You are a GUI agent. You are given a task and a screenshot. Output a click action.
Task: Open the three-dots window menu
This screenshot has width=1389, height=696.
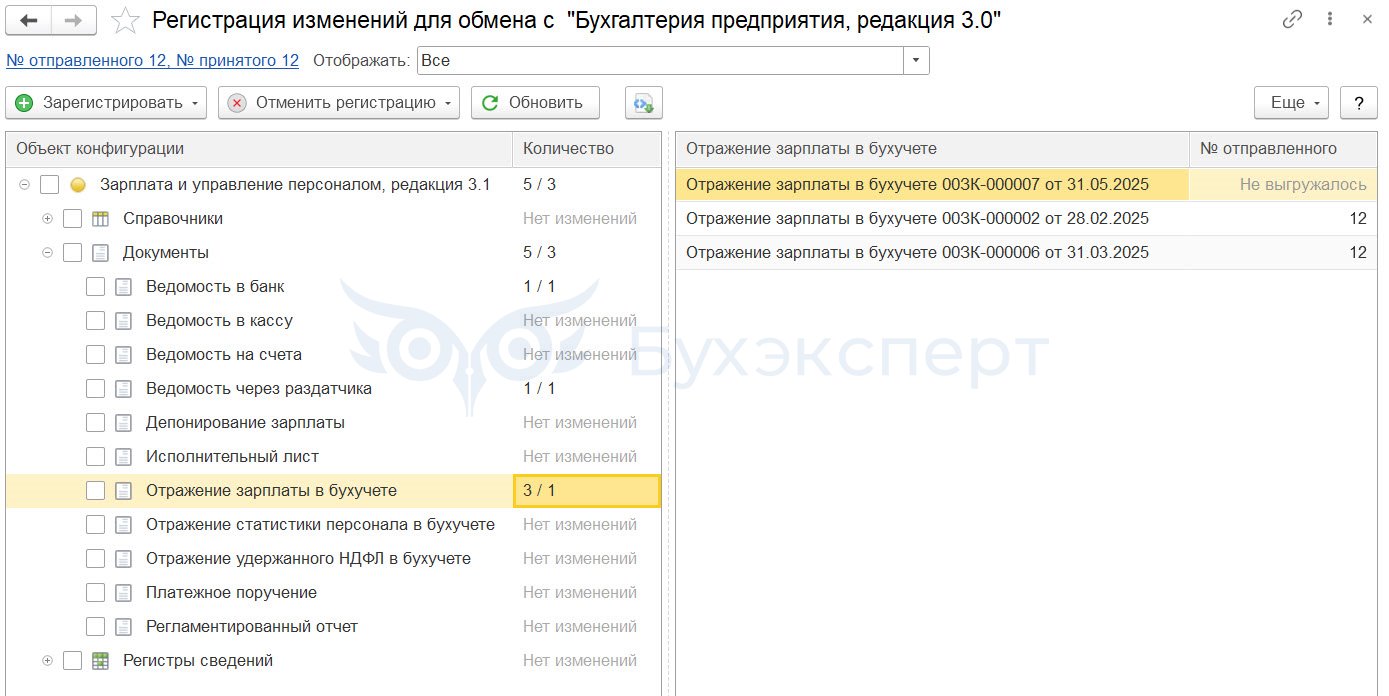(1329, 19)
